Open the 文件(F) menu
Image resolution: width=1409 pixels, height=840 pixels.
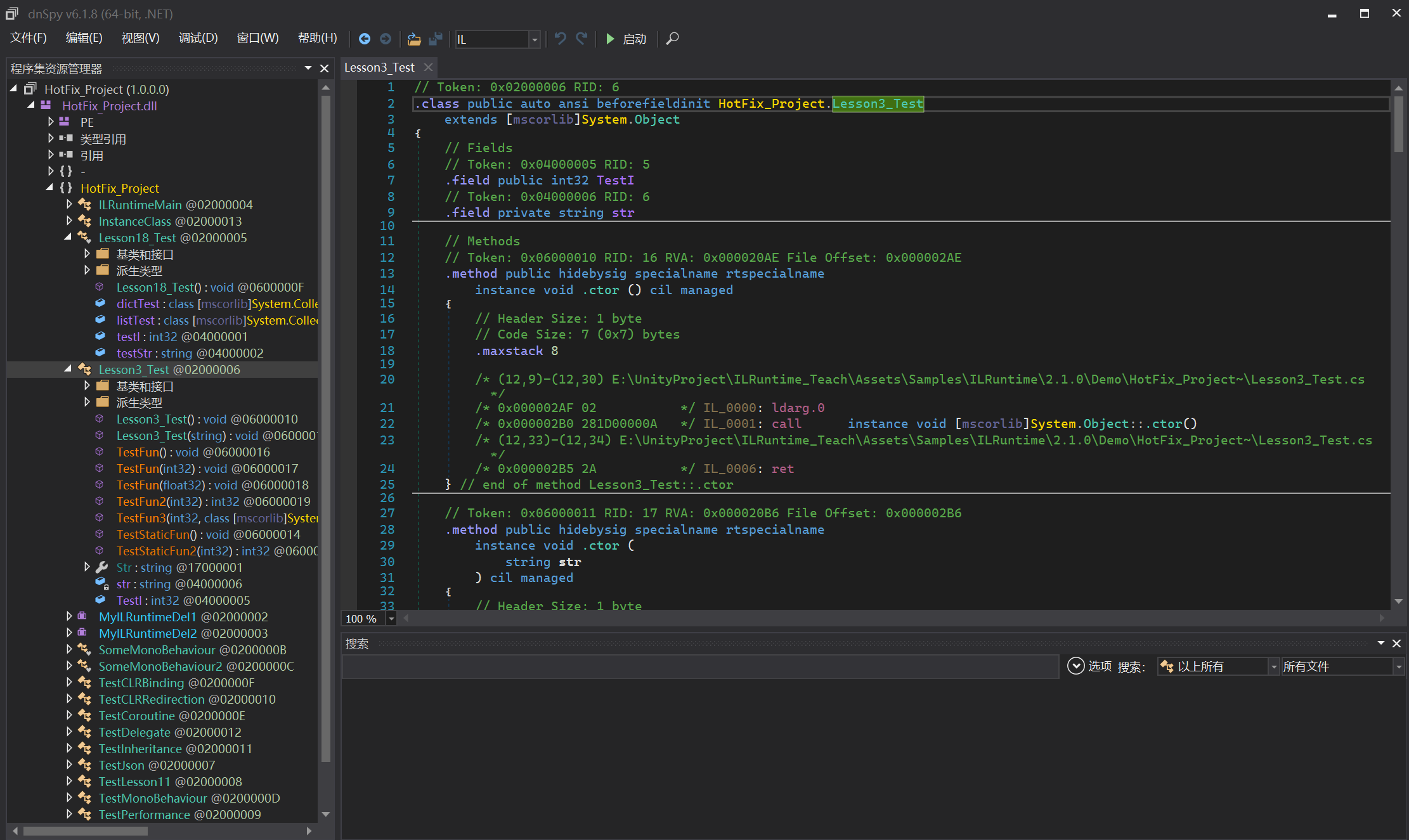point(29,39)
